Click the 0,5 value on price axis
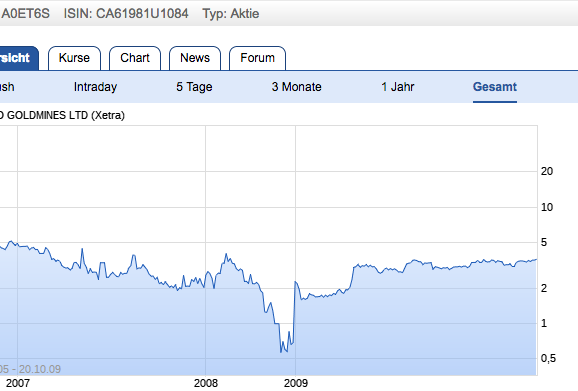 point(548,358)
